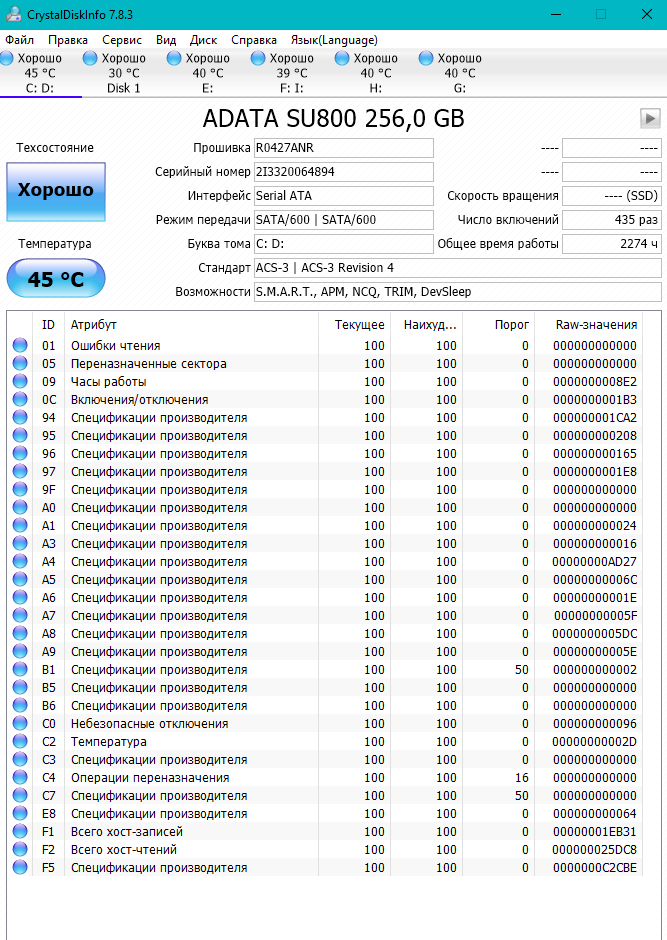Image resolution: width=667 pixels, height=940 pixels.
Task: Click status icon of row C4 Операции переназначения
Action: click(x=20, y=777)
